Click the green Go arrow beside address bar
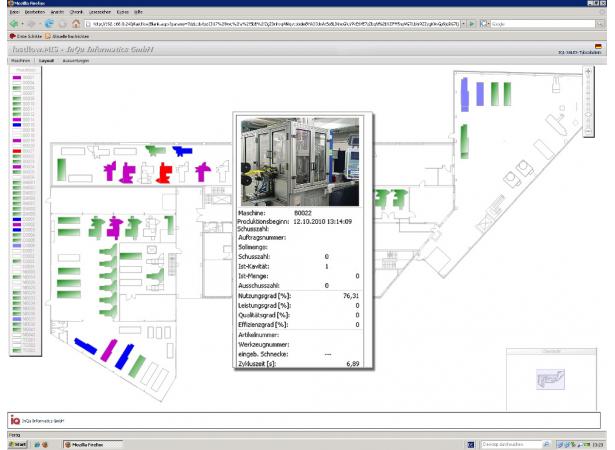The image size is (615, 450). [473, 22]
